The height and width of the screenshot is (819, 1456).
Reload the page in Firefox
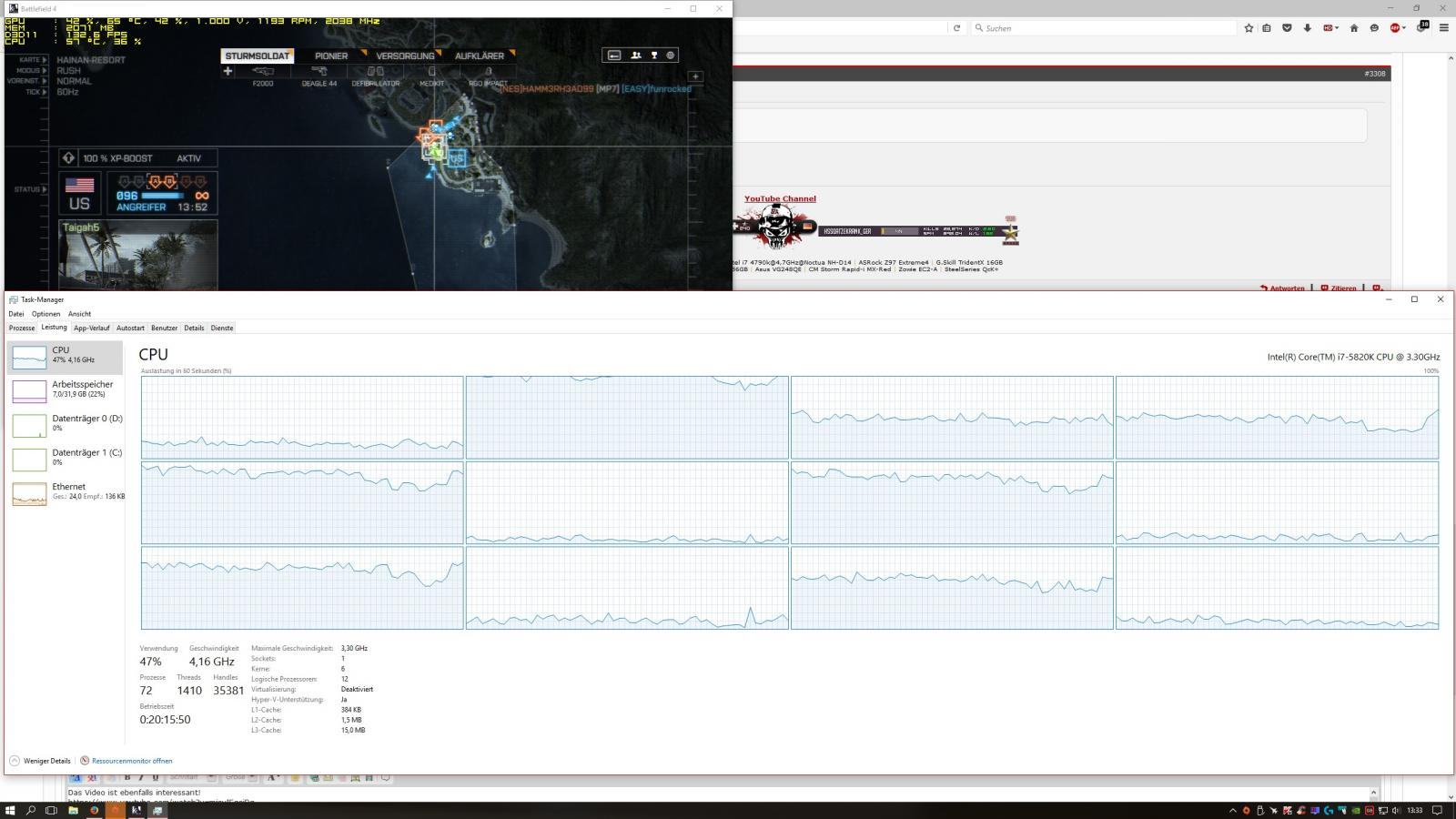[956, 28]
